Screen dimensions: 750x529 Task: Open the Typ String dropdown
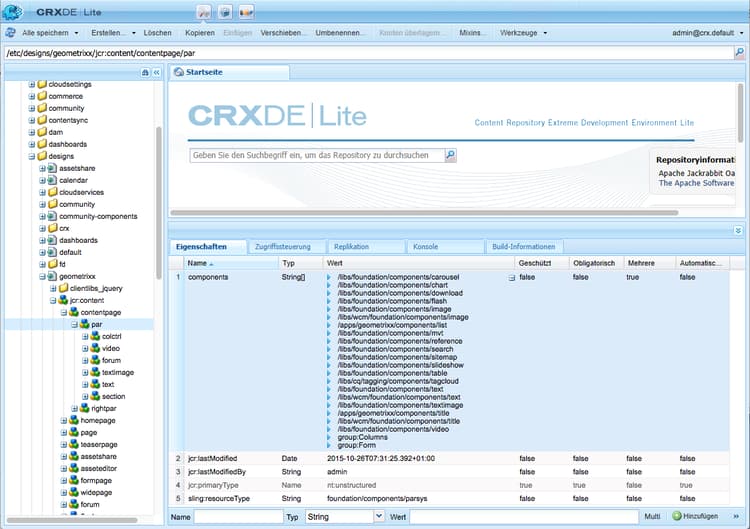tap(379, 516)
